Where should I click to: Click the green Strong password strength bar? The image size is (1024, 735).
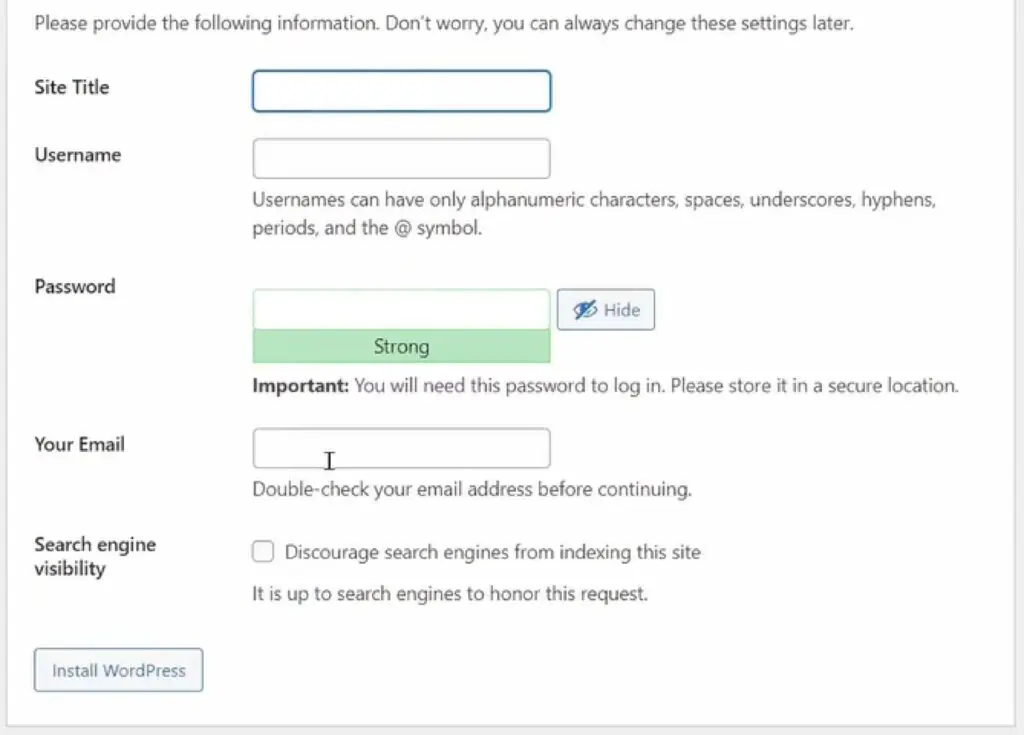401,347
